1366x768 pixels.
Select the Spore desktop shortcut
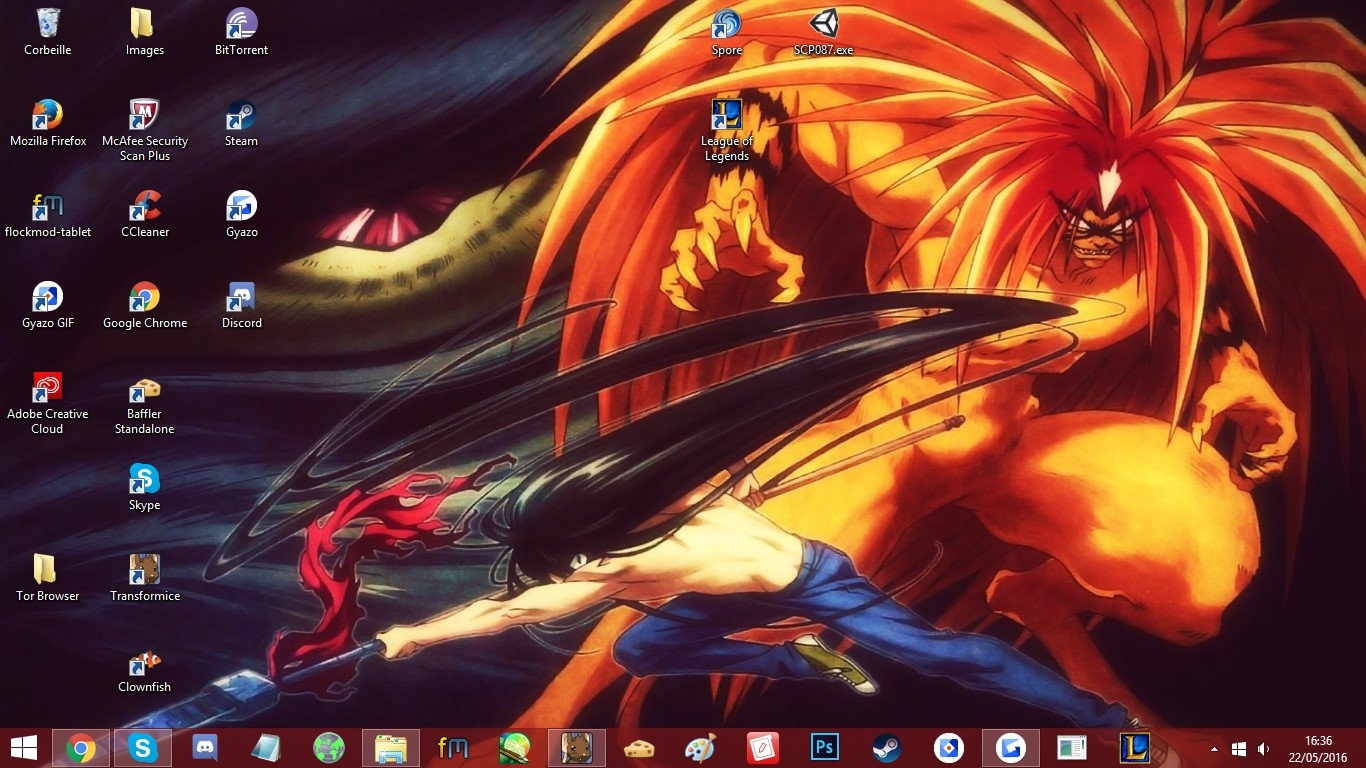pos(727,32)
